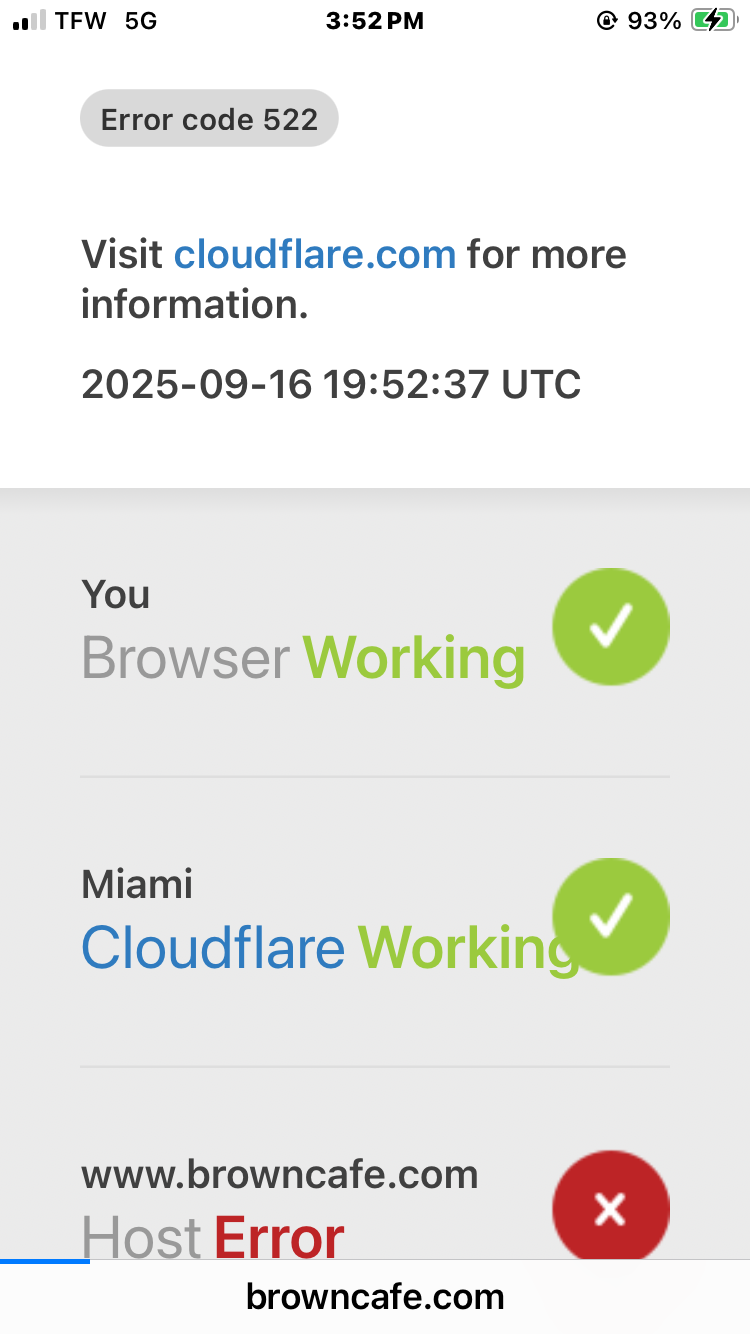Tap the 5G network indicator
This screenshot has width=750, height=1334.
(141, 21)
